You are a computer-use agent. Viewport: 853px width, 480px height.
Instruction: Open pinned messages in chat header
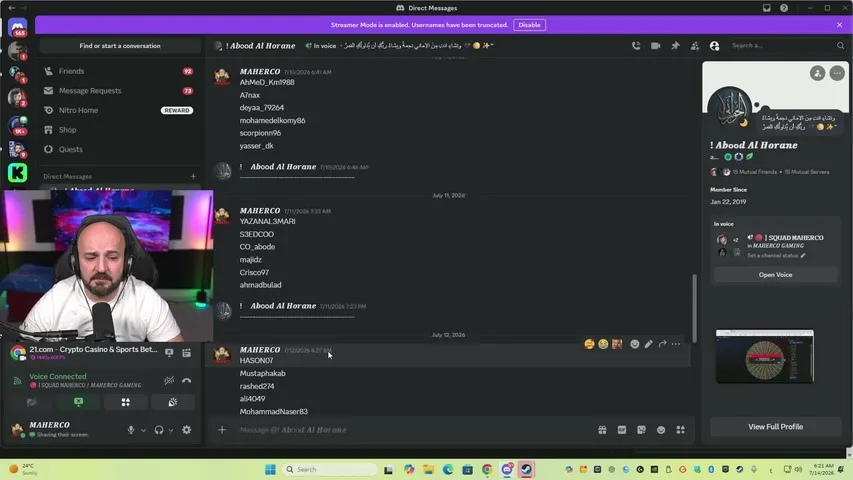tap(675, 46)
